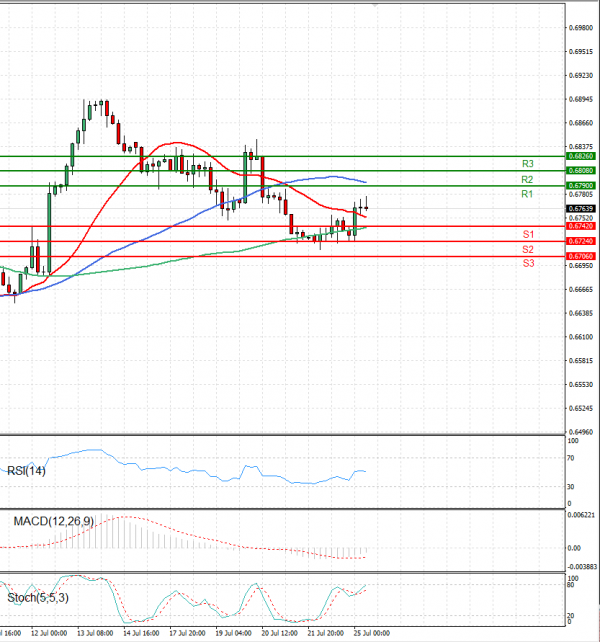The image size is (600, 642).
Task: Select the 0.67060 red price tag
Action: coord(580,256)
